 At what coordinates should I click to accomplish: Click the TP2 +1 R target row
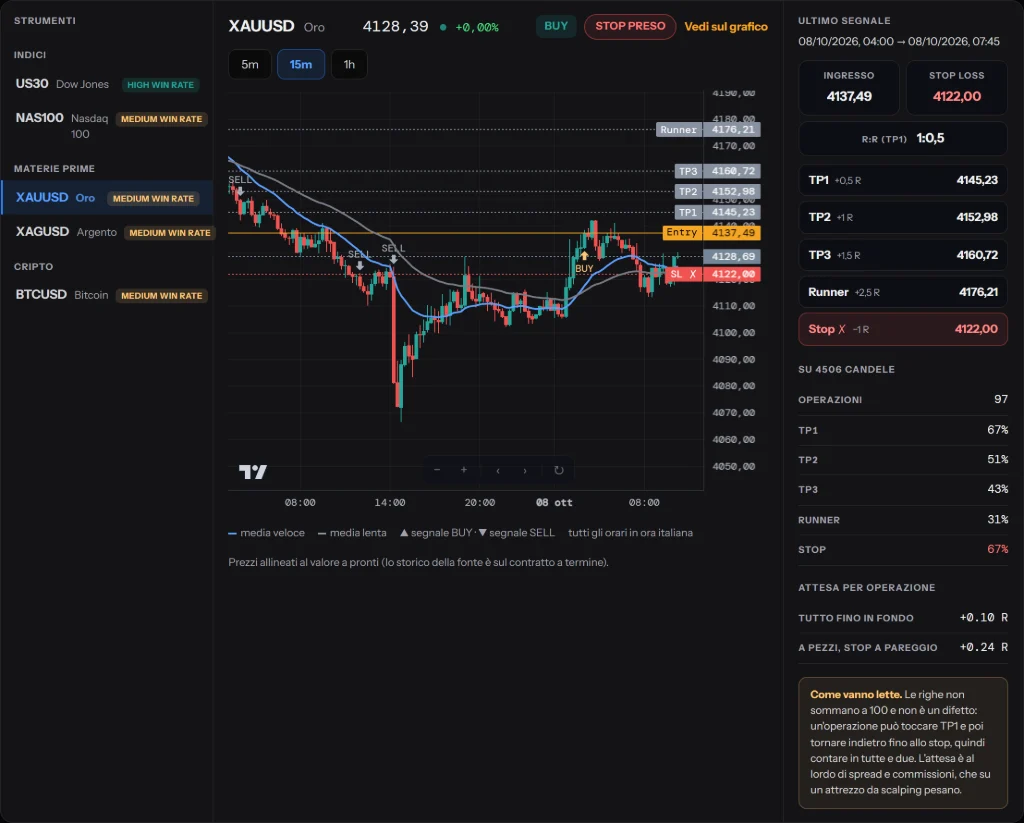903,218
